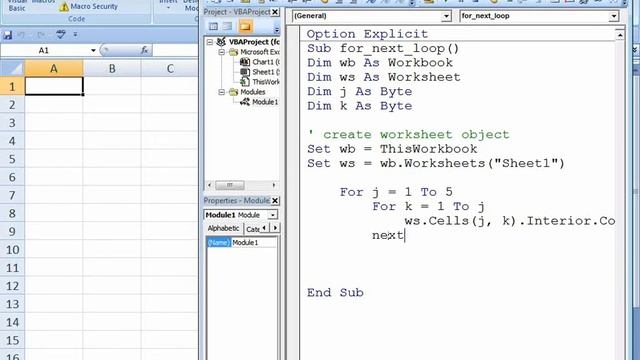Click the 'Dim wb As Workbook' line
This screenshot has width=640, height=360.
pyautogui.click(x=380, y=63)
